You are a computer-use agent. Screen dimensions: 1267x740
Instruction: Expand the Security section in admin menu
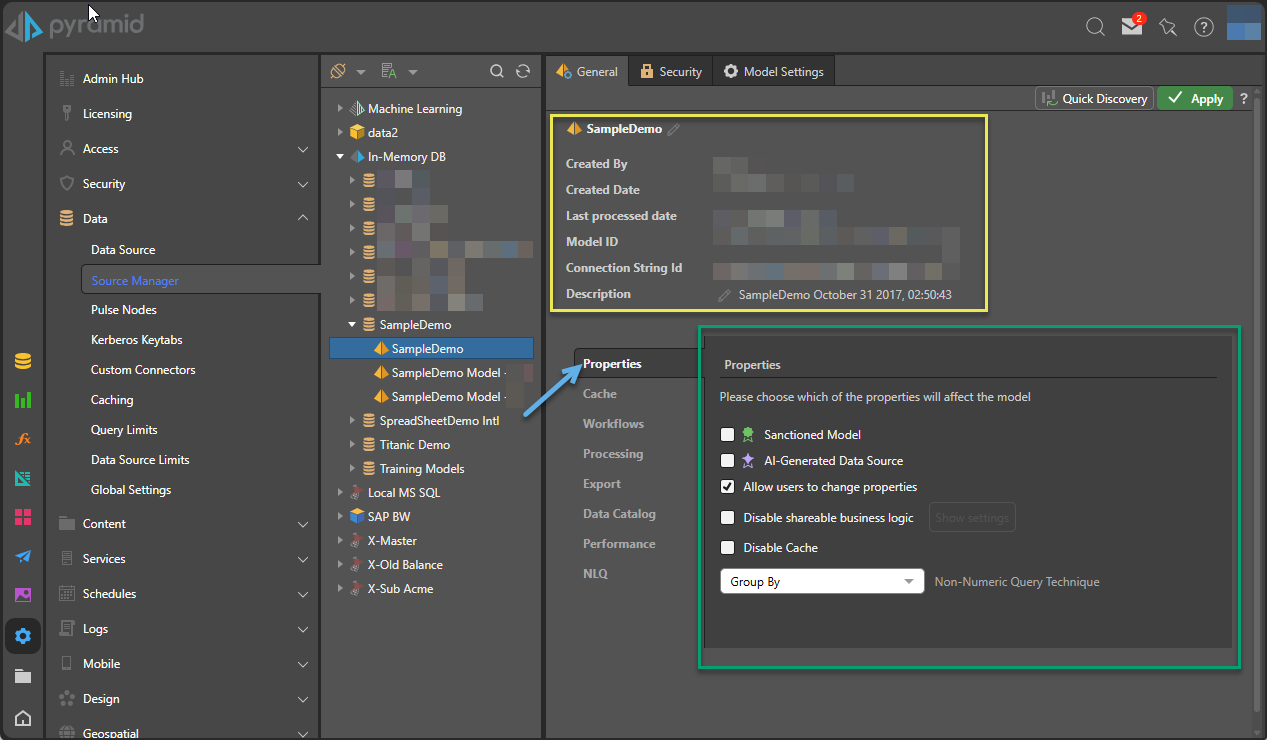(x=303, y=184)
